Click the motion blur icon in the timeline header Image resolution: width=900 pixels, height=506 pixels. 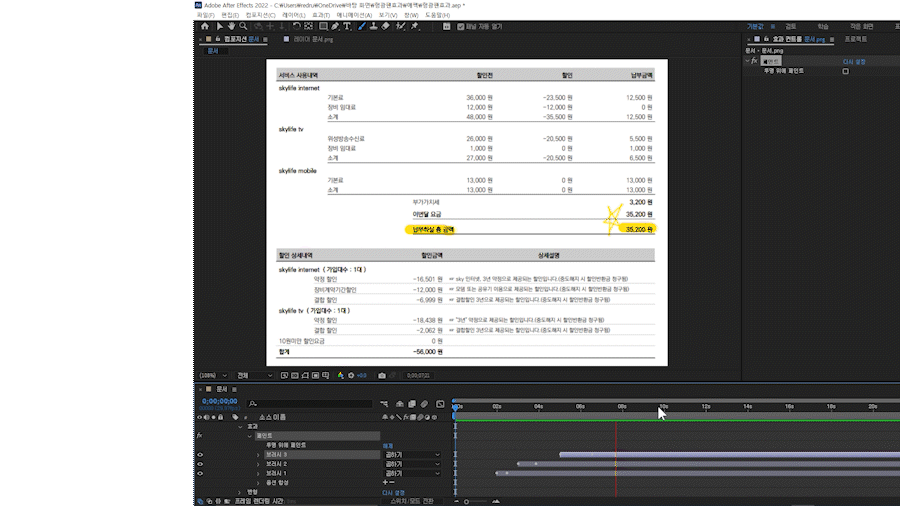point(424,404)
